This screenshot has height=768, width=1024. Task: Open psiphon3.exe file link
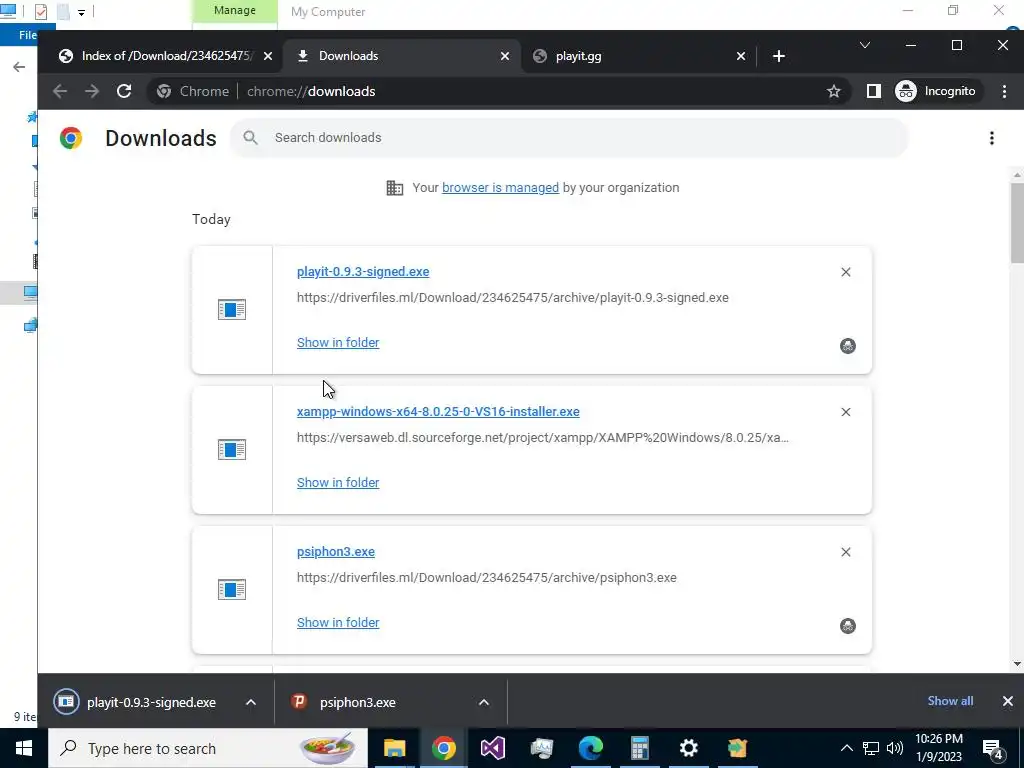[x=336, y=552]
